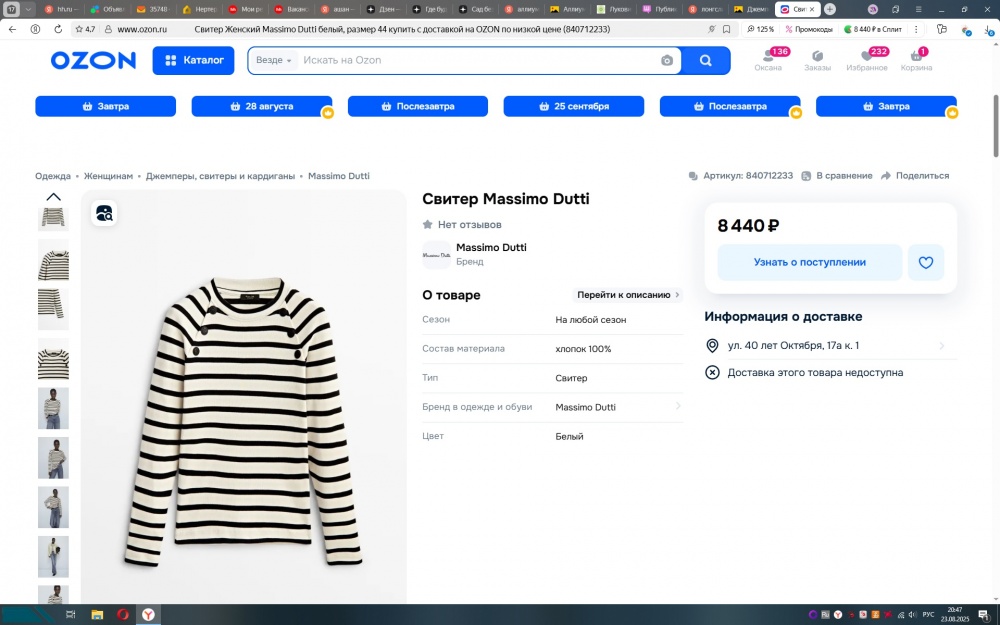Open File Explorer from the taskbar
Screen dimensions: 1000x625
[97, 615]
